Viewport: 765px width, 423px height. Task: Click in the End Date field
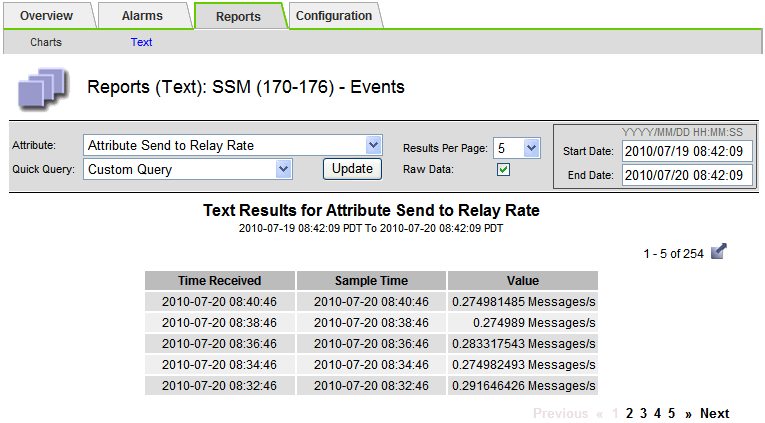687,174
